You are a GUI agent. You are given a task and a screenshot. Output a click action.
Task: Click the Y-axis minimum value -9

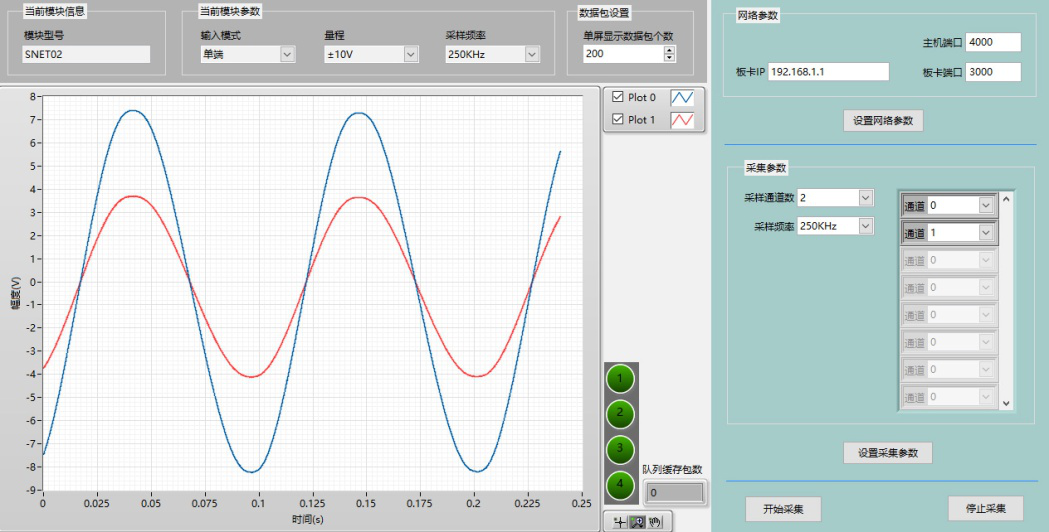[31, 490]
